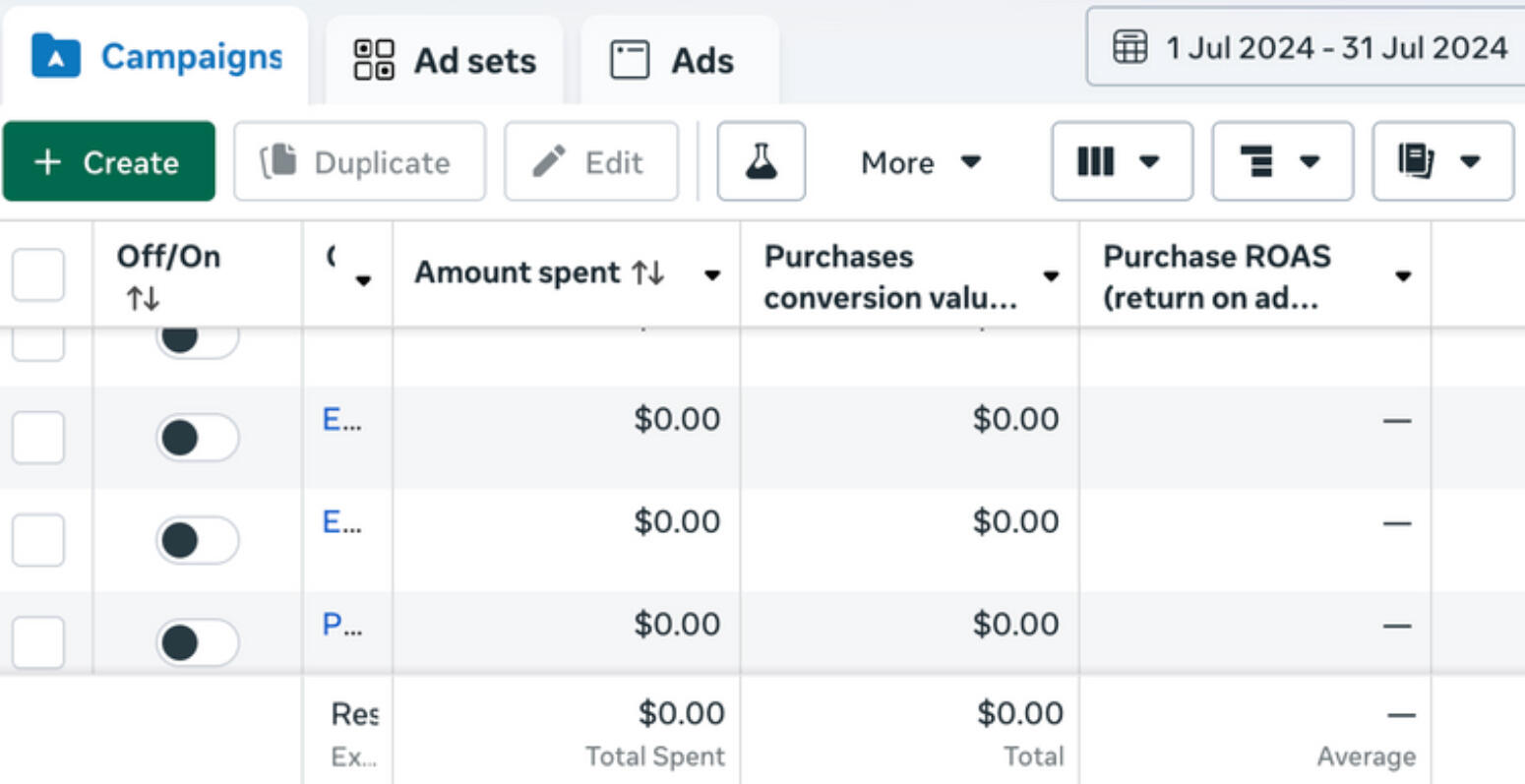This screenshot has height=784, width=1525.
Task: Click the A/B test flask icon
Action: pos(761,161)
